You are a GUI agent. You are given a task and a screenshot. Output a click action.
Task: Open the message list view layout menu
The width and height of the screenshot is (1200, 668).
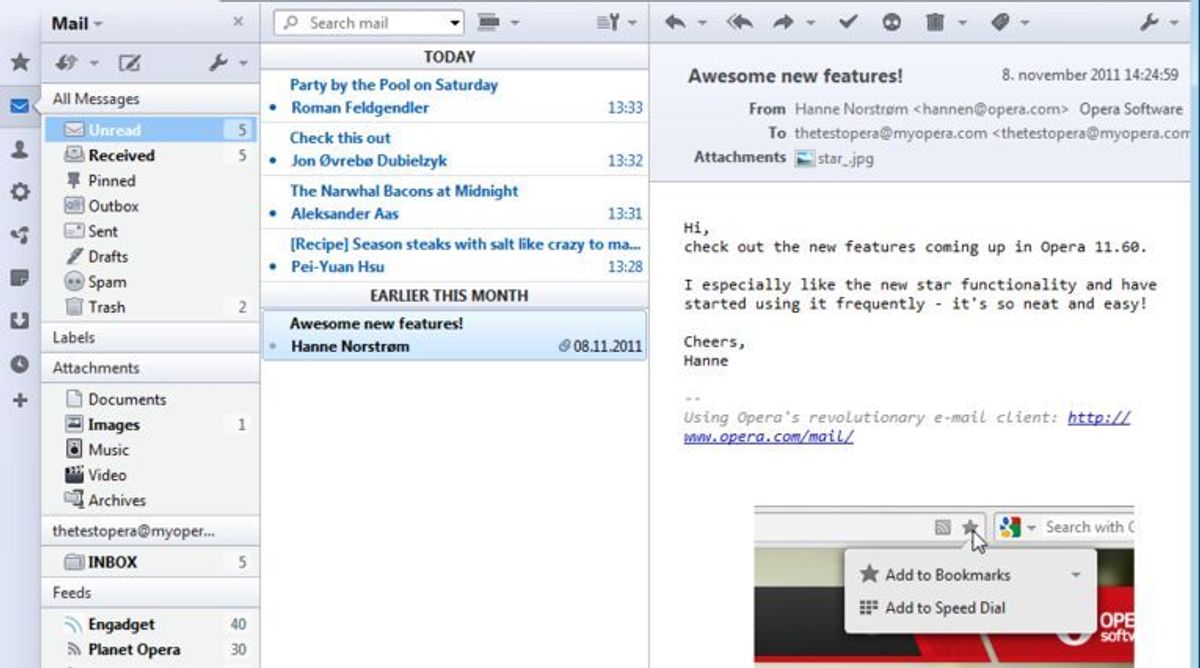tap(487, 22)
